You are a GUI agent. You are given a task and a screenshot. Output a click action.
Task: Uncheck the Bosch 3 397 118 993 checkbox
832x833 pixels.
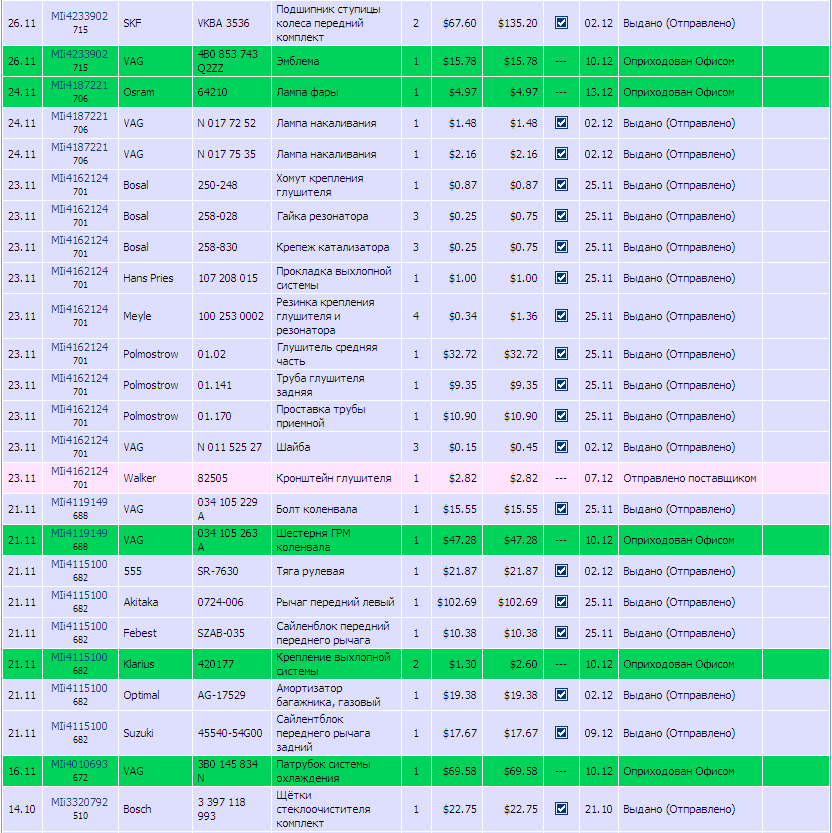561,809
